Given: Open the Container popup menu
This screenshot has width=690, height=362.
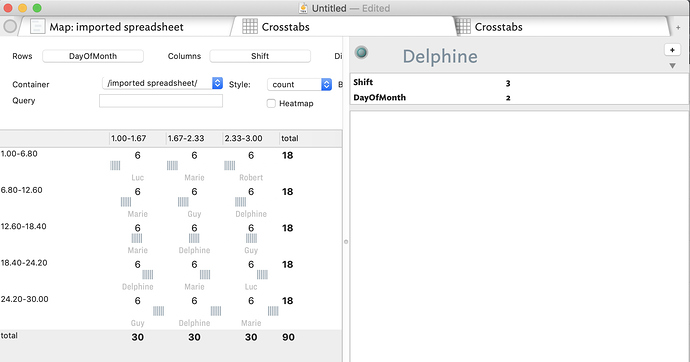Looking at the screenshot, I should (162, 83).
